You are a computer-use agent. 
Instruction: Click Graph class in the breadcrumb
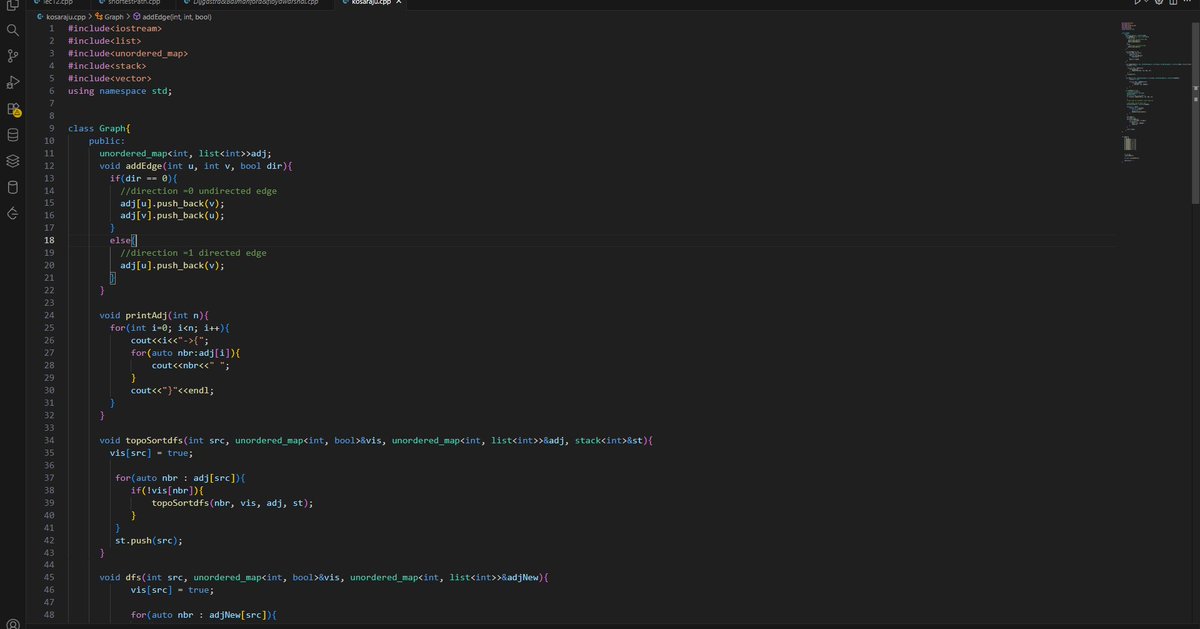point(113,17)
